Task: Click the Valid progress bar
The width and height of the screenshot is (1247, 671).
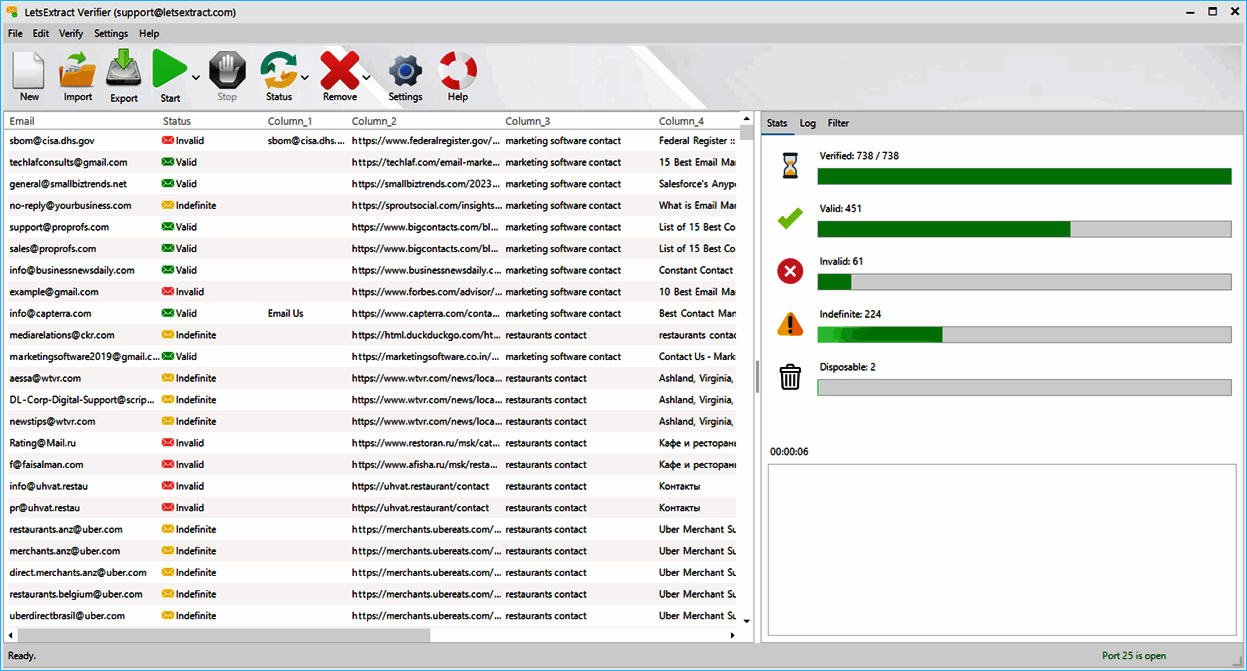Action: pos(1024,229)
